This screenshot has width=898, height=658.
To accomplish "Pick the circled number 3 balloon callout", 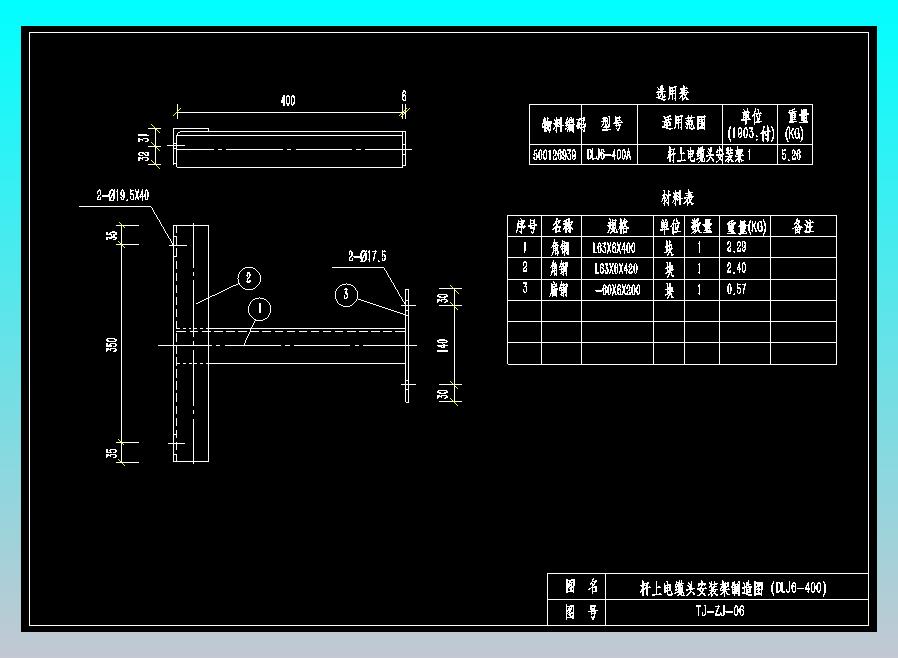I will pyautogui.click(x=346, y=294).
